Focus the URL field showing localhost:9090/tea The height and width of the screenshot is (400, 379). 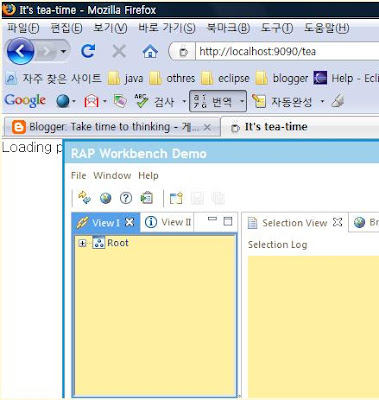[287, 52]
